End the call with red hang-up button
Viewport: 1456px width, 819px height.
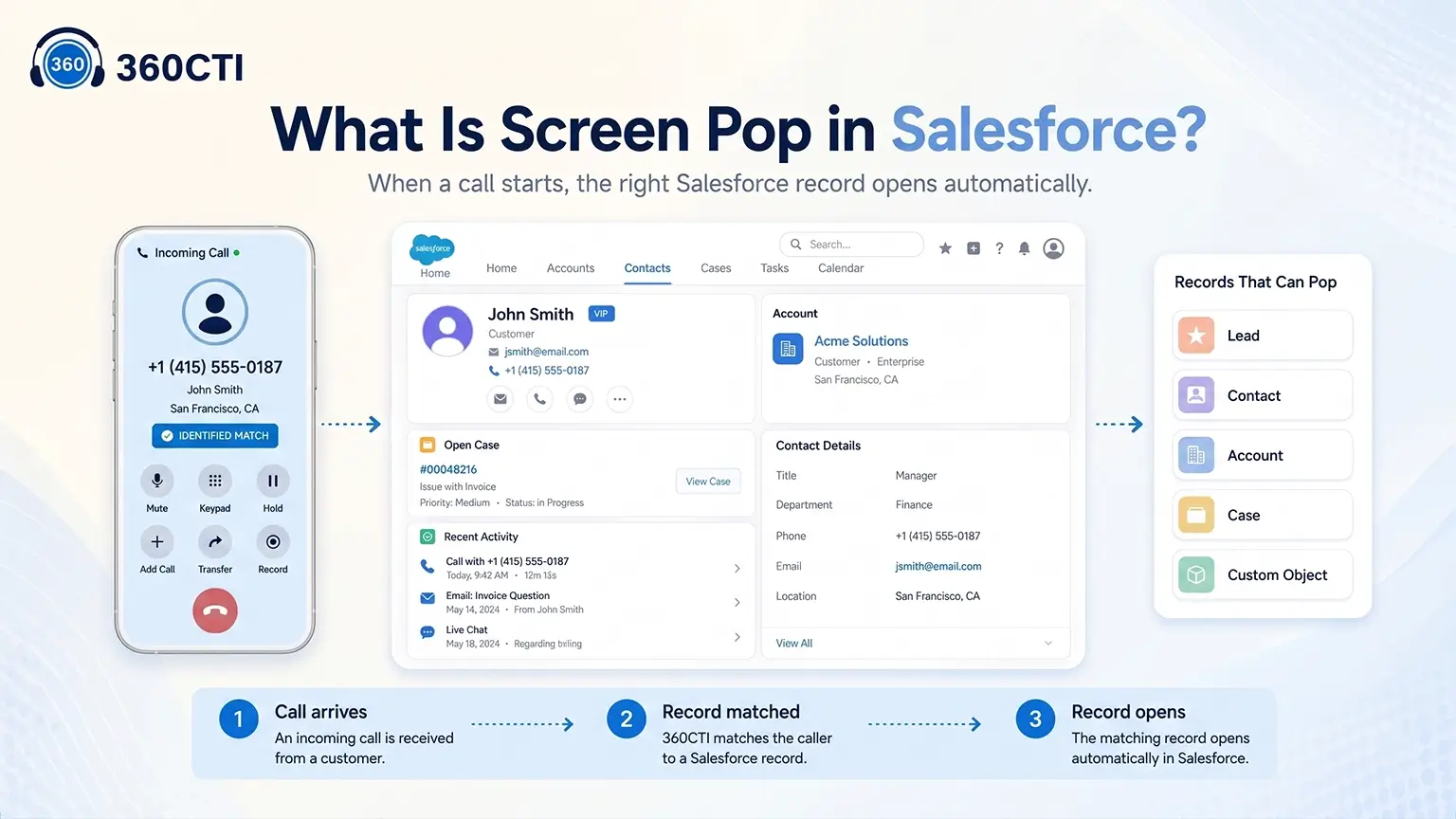coord(215,610)
